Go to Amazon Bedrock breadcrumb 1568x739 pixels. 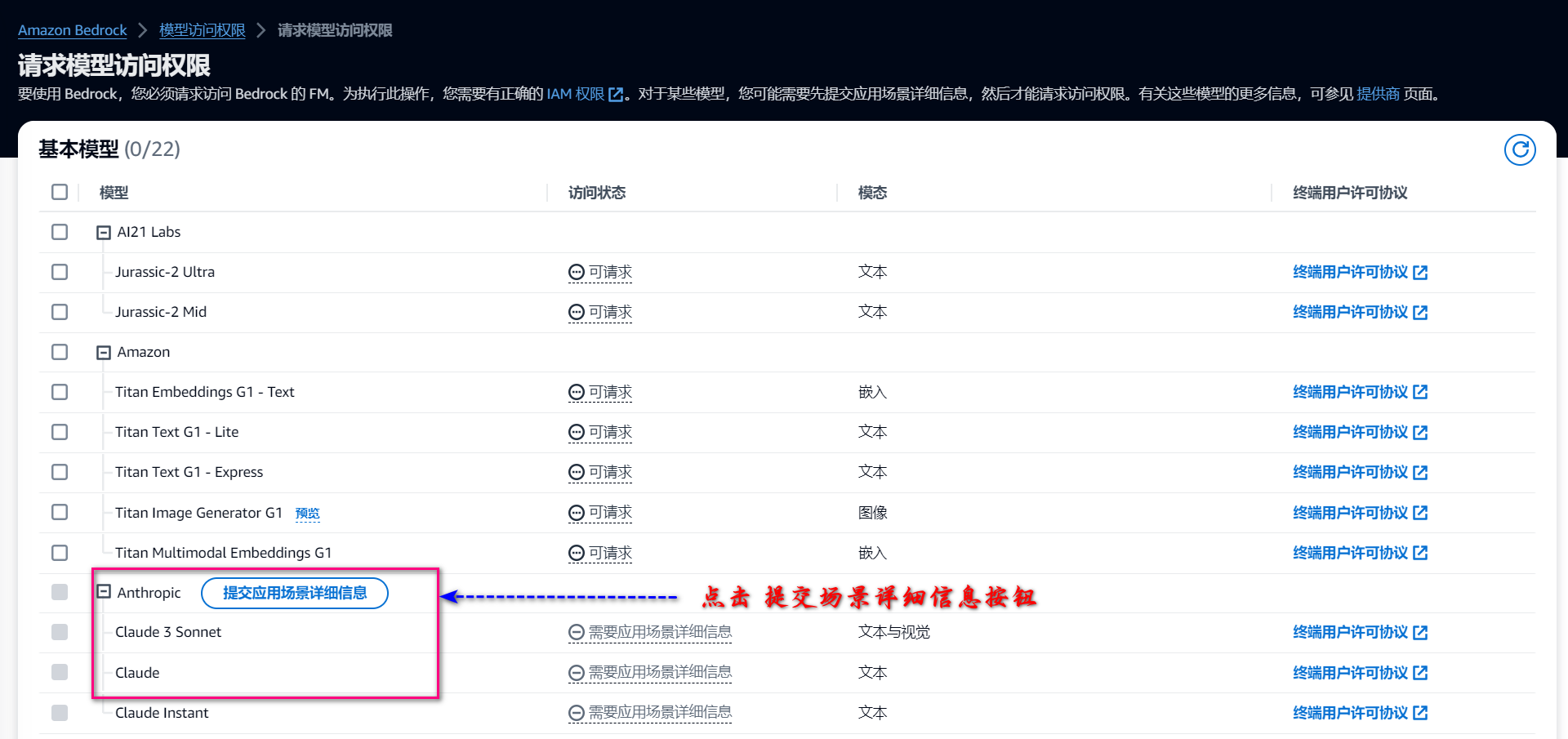tap(73, 30)
